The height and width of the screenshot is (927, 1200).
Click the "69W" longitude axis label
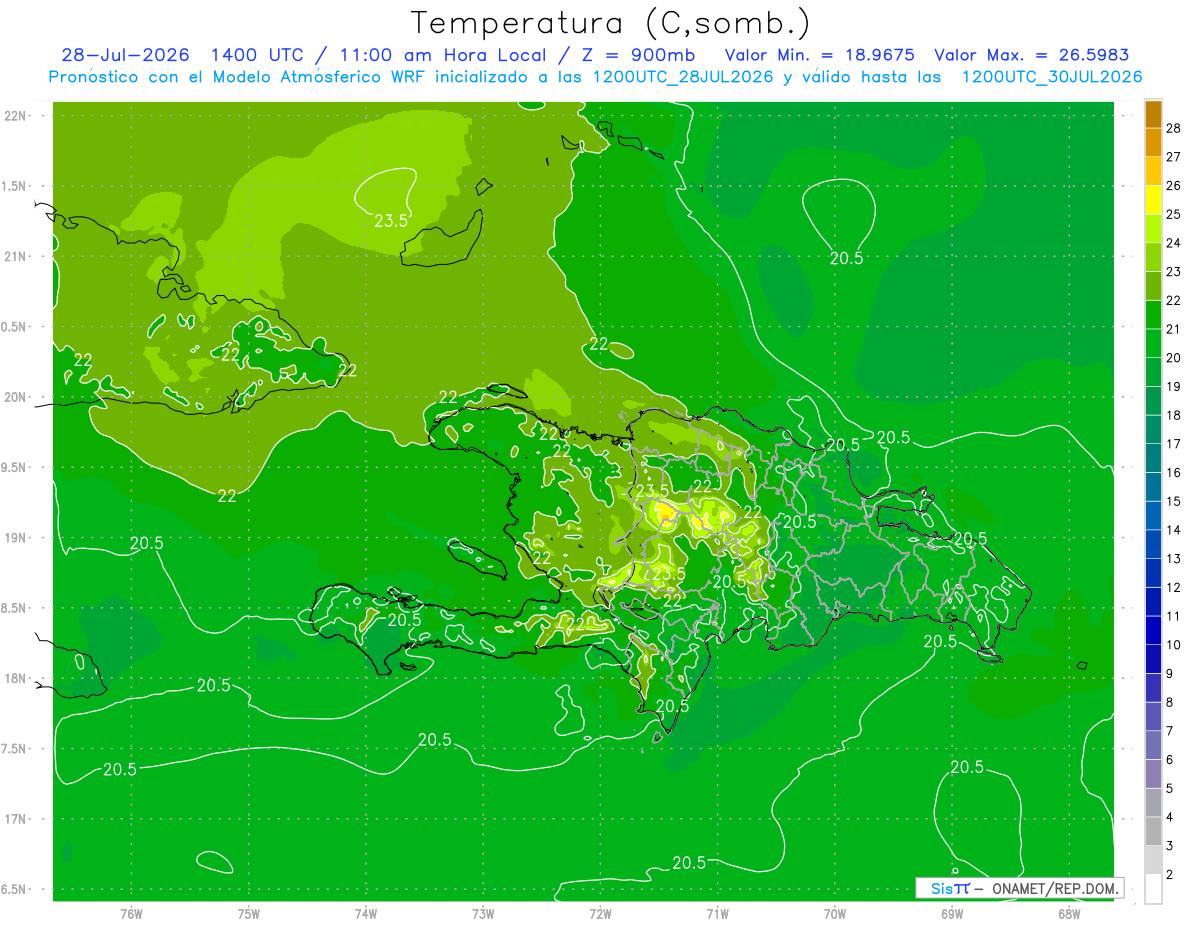point(952,914)
